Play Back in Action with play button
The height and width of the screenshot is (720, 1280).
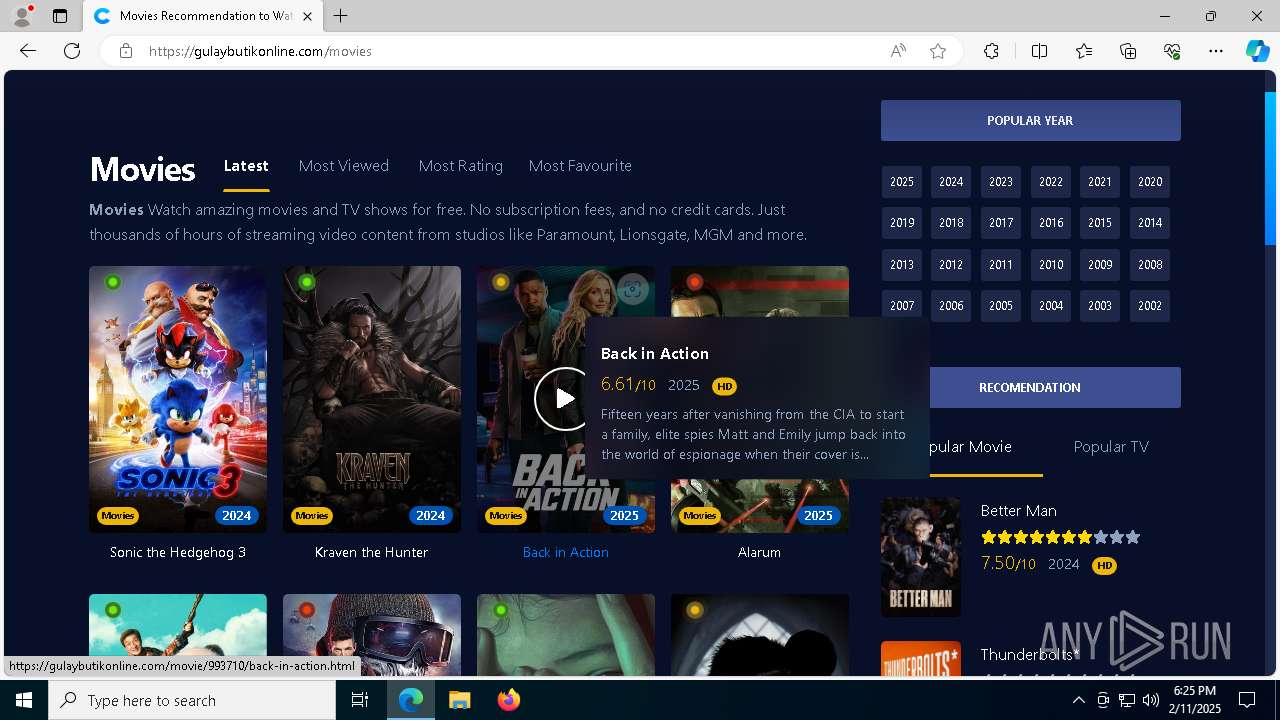[564, 399]
